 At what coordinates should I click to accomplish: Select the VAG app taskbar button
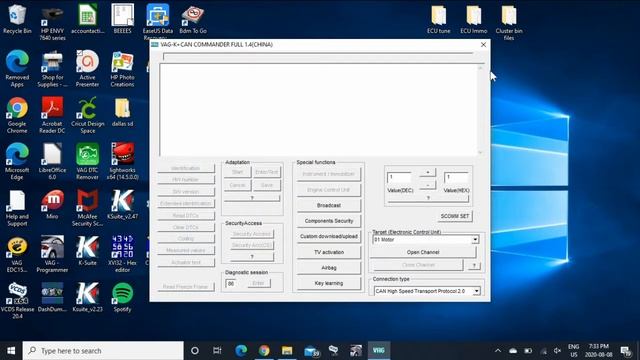[x=378, y=351]
